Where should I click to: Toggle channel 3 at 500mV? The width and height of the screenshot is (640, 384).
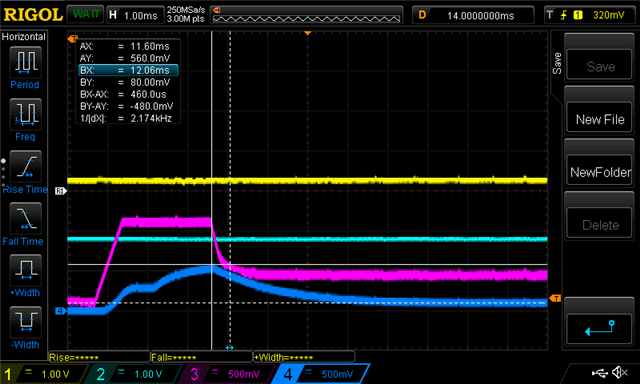pyautogui.click(x=227, y=374)
